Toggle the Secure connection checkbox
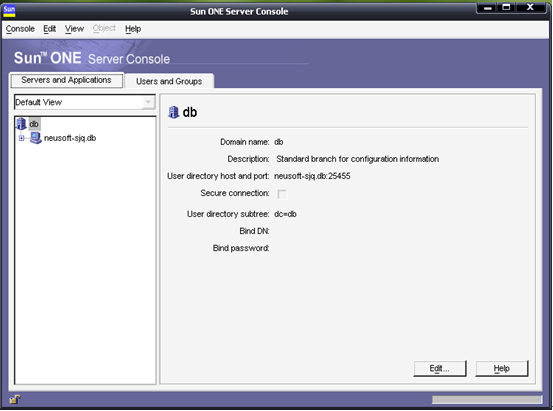The width and height of the screenshot is (553, 411). pos(282,194)
